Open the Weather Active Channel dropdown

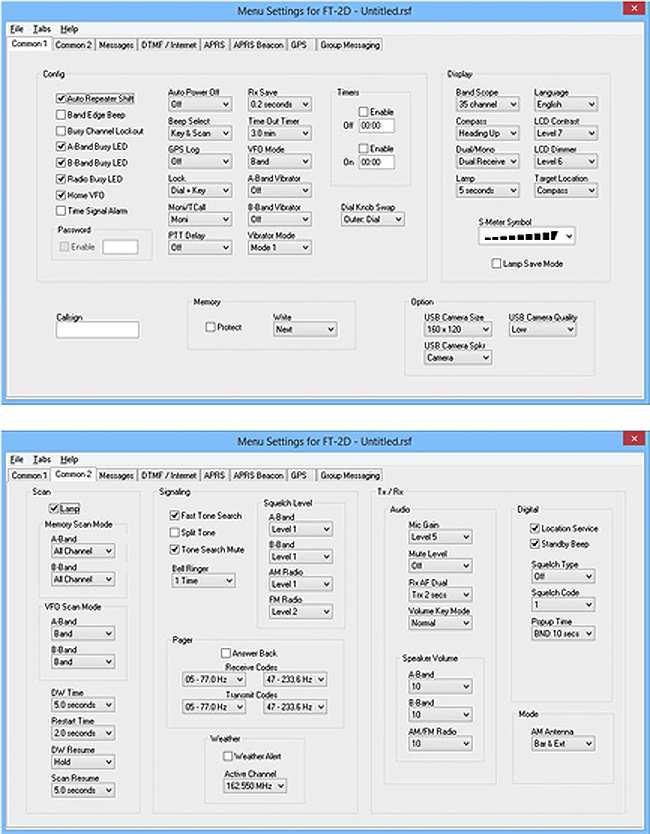click(255, 786)
